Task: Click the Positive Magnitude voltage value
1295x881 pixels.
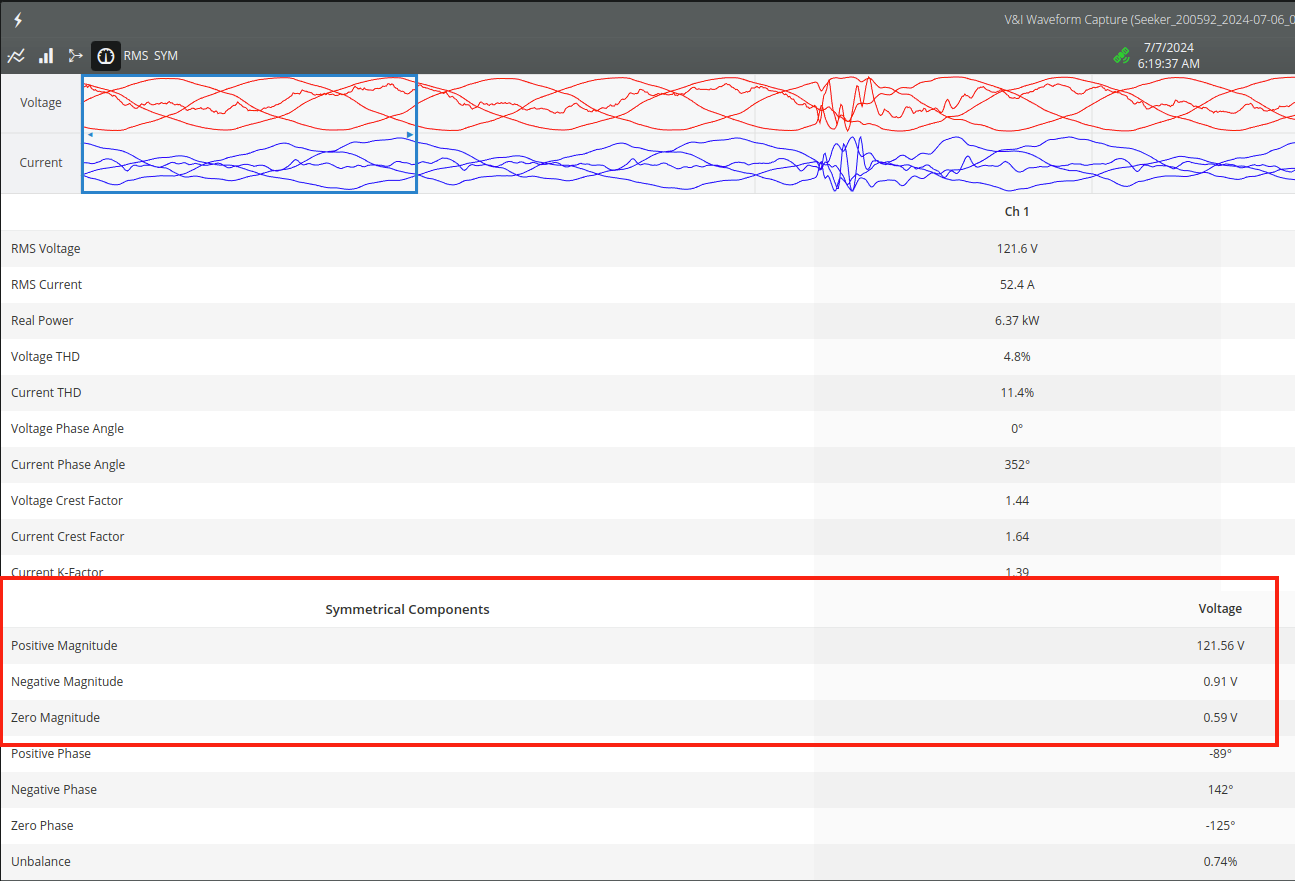Action: [x=1220, y=645]
